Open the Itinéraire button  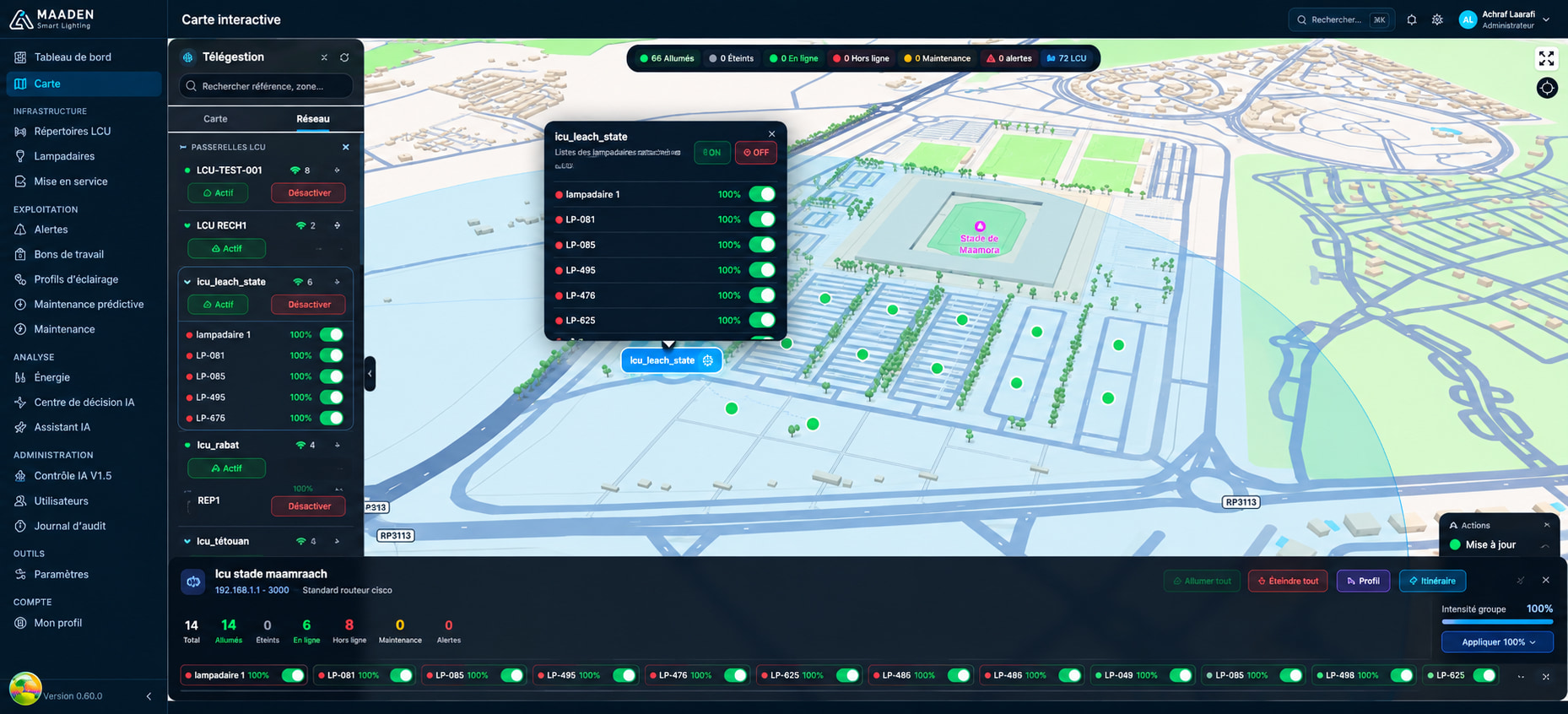pos(1433,581)
